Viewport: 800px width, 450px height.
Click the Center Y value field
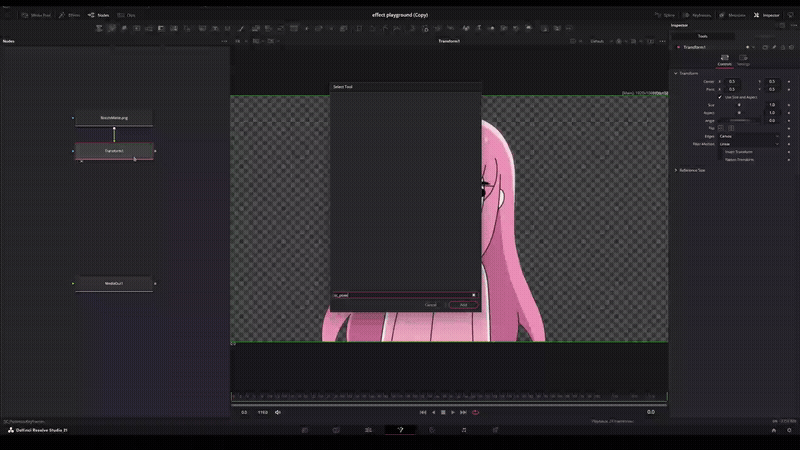click(x=771, y=82)
